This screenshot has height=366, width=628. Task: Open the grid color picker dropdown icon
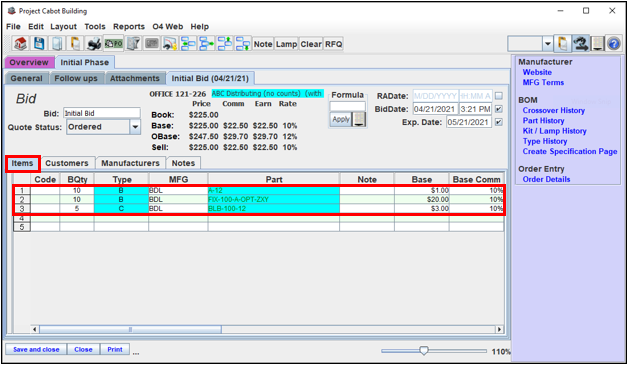[x=597, y=43]
